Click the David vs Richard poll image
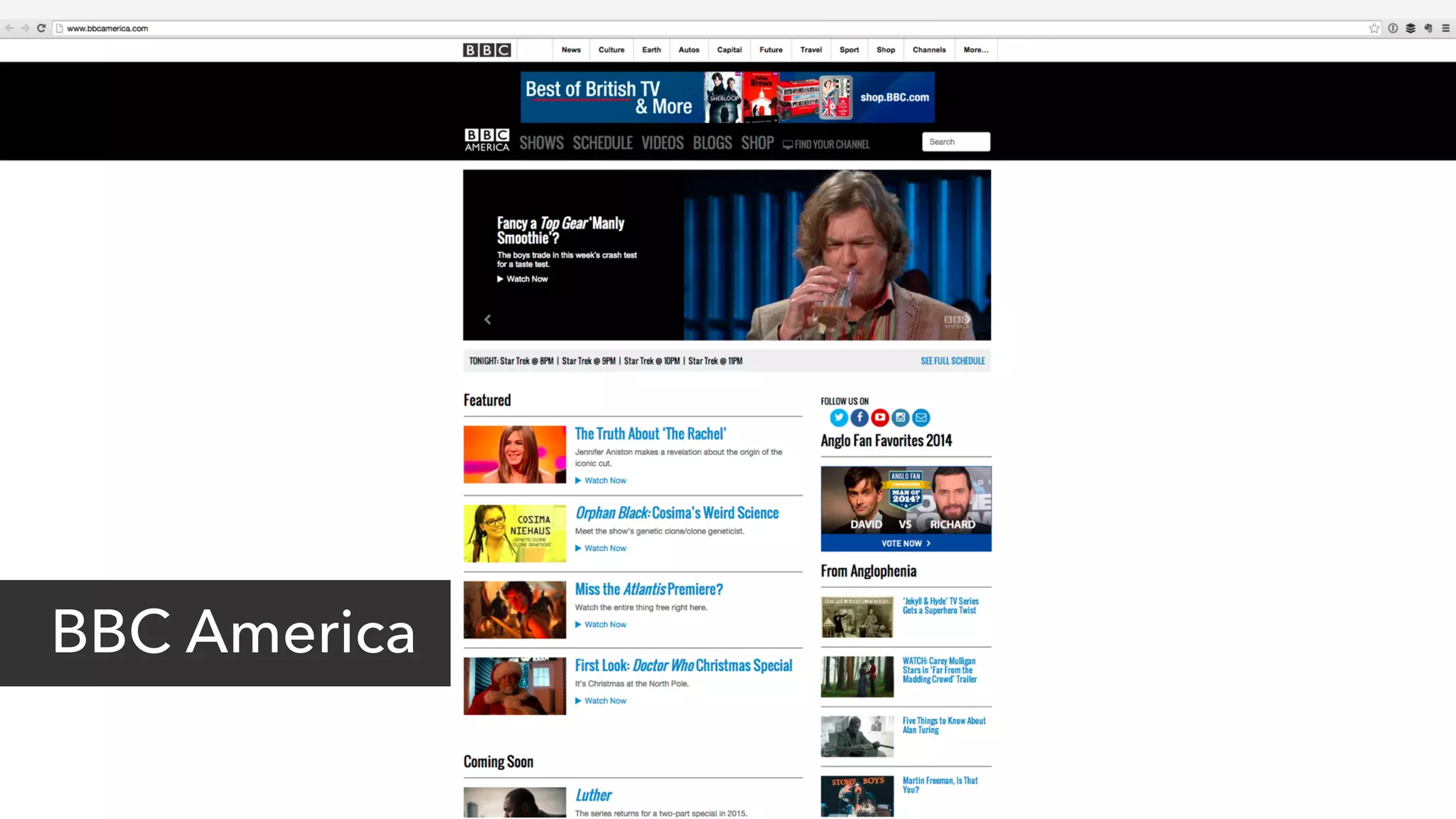Screen dimensions: 1456x819 906,500
